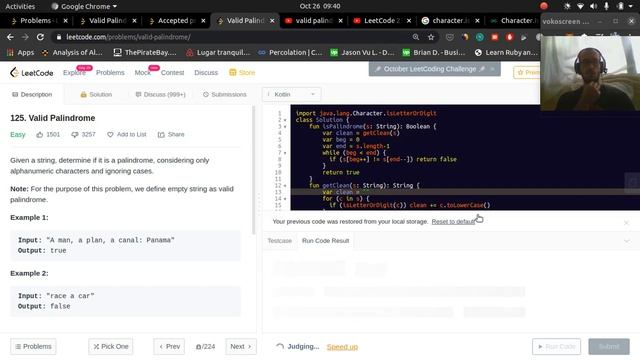Open Mock in the navbar
This screenshot has height=360, width=640.
[x=142, y=73]
